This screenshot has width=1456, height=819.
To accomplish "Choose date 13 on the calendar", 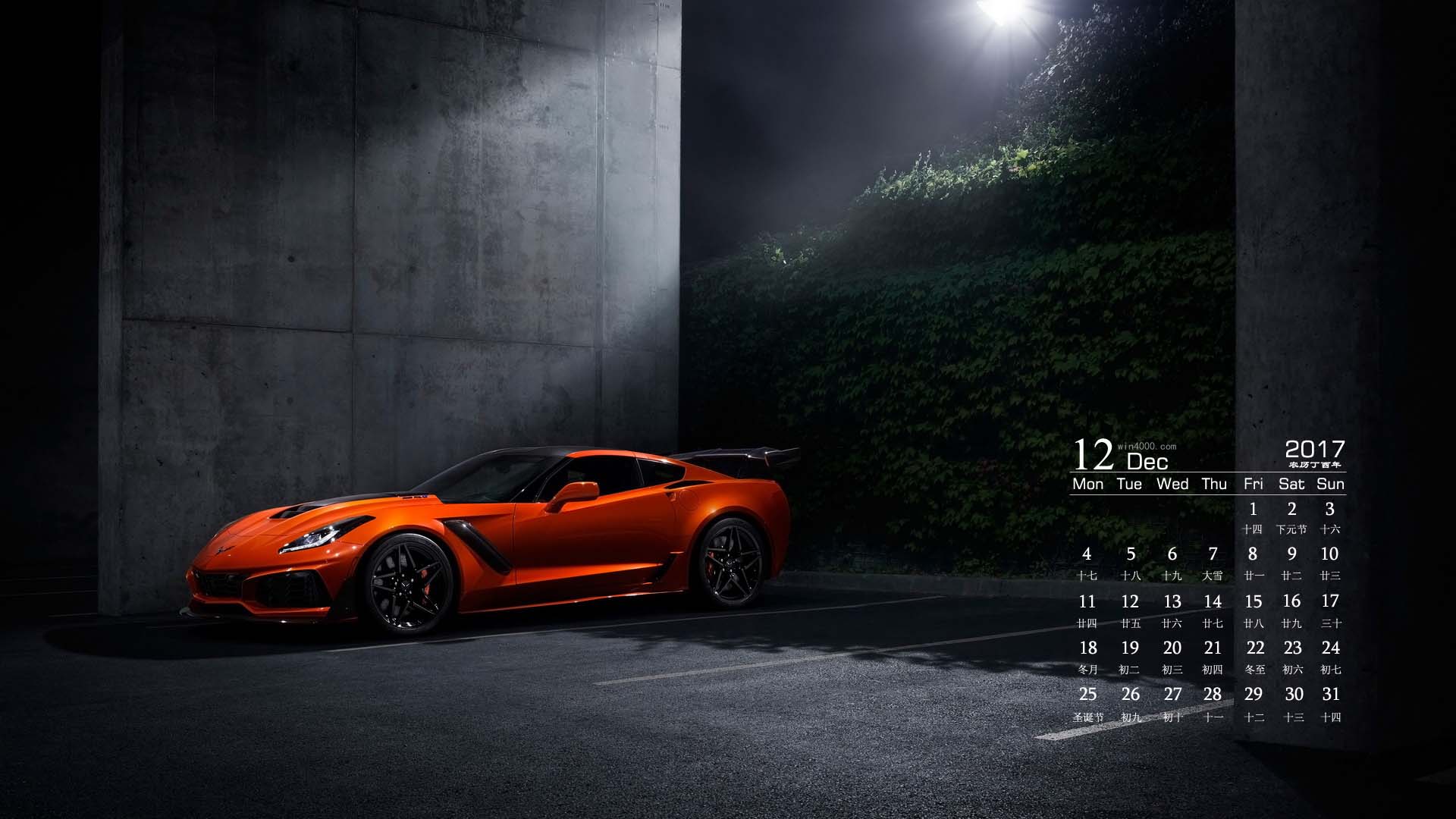I will [1172, 601].
